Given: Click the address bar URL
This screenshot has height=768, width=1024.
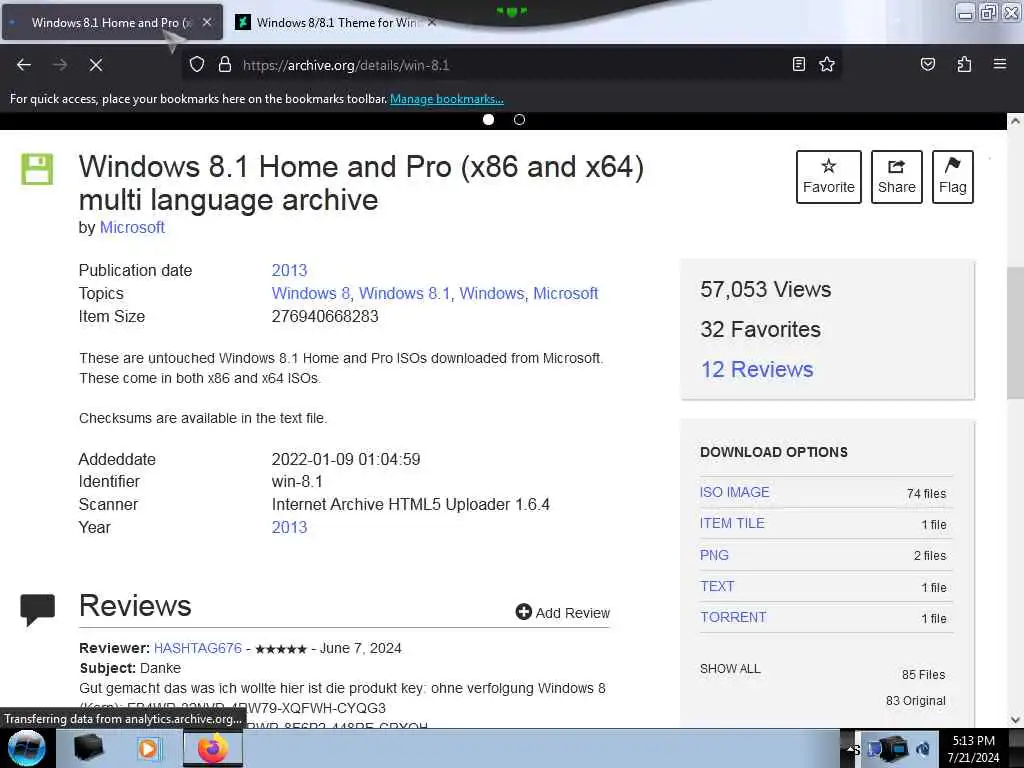Looking at the screenshot, I should [x=345, y=65].
